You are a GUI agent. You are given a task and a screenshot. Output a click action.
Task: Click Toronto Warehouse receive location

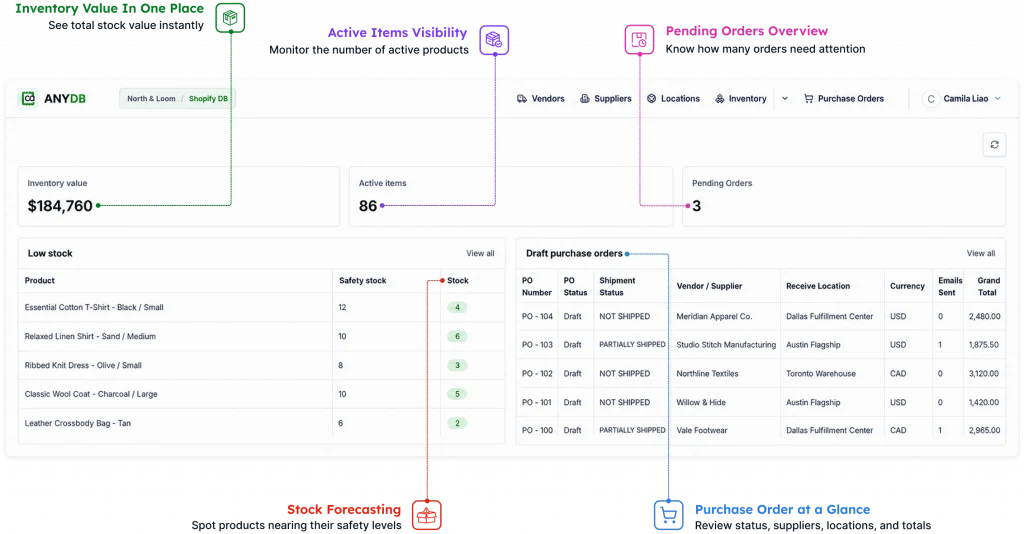pos(821,374)
